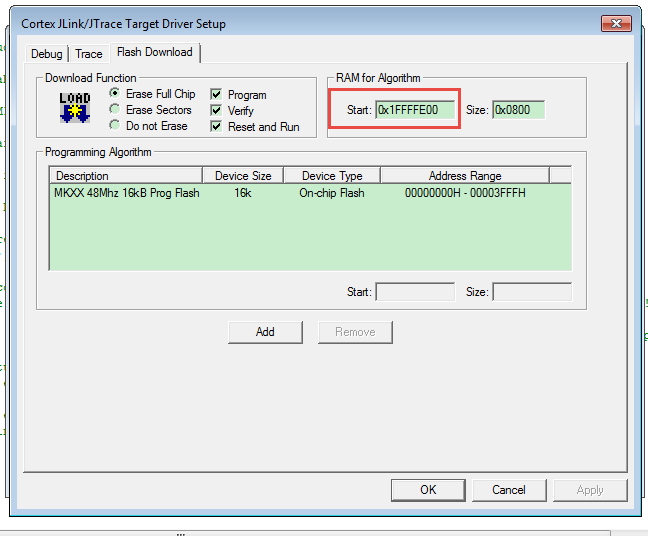Click the 16k device size cell

(243, 193)
